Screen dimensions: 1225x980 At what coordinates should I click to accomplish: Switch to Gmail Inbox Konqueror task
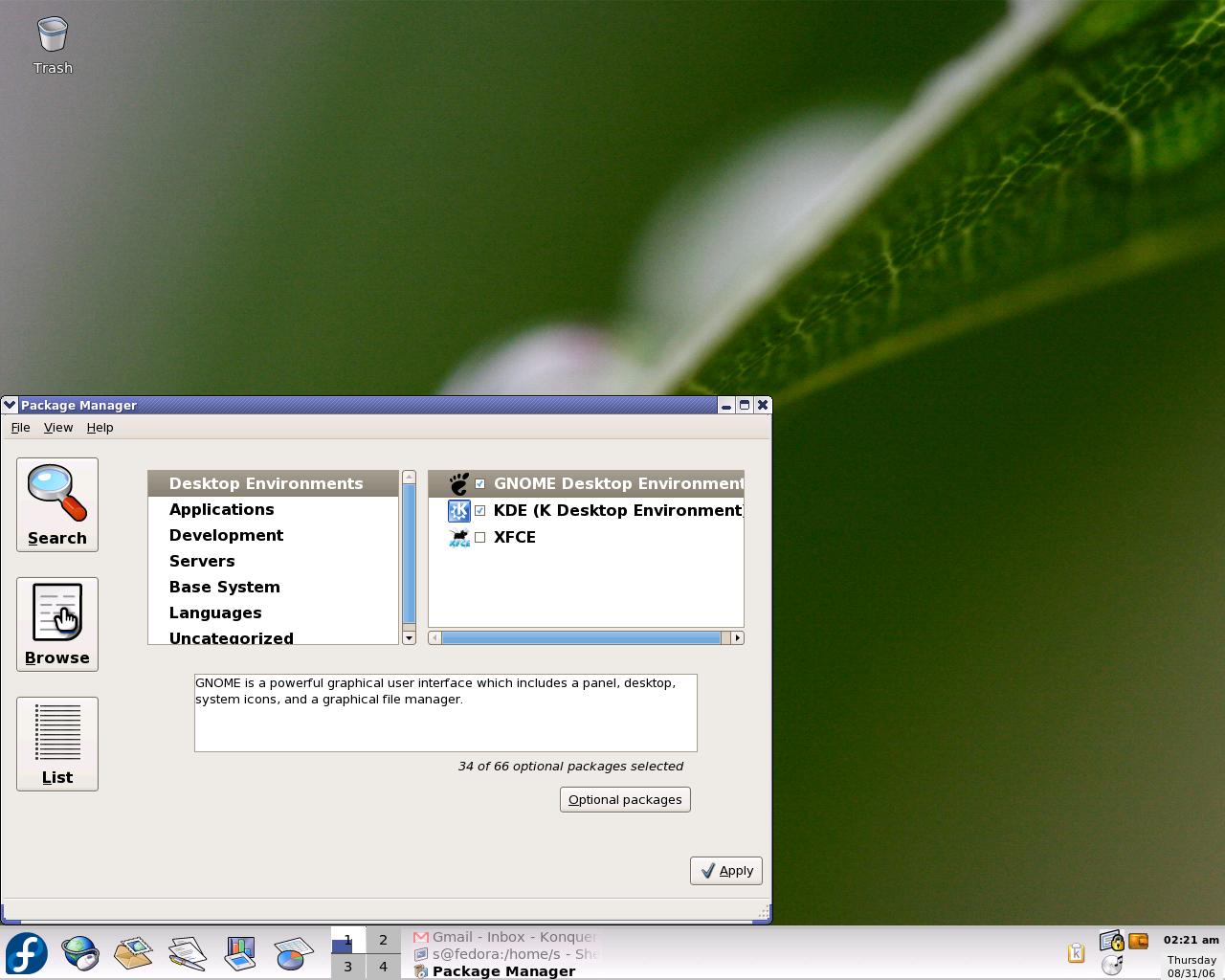506,937
